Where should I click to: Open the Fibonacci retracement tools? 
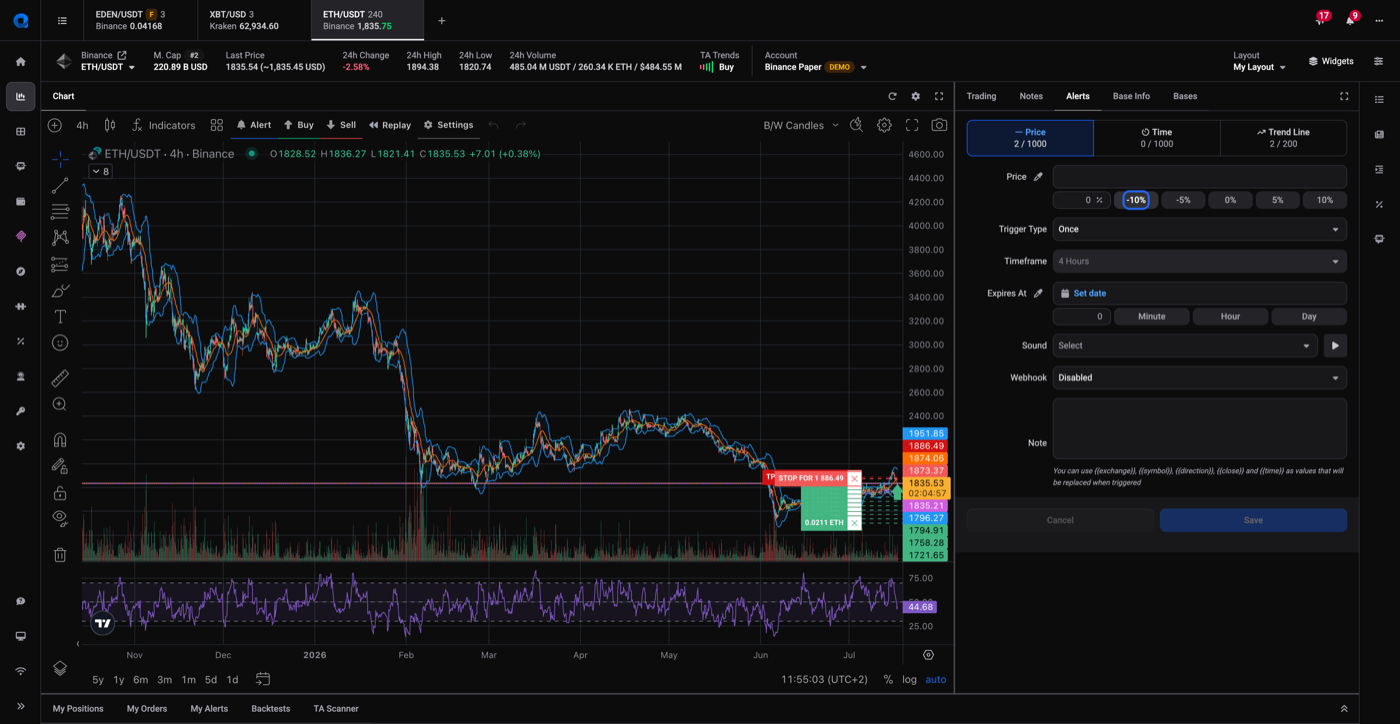click(60, 212)
